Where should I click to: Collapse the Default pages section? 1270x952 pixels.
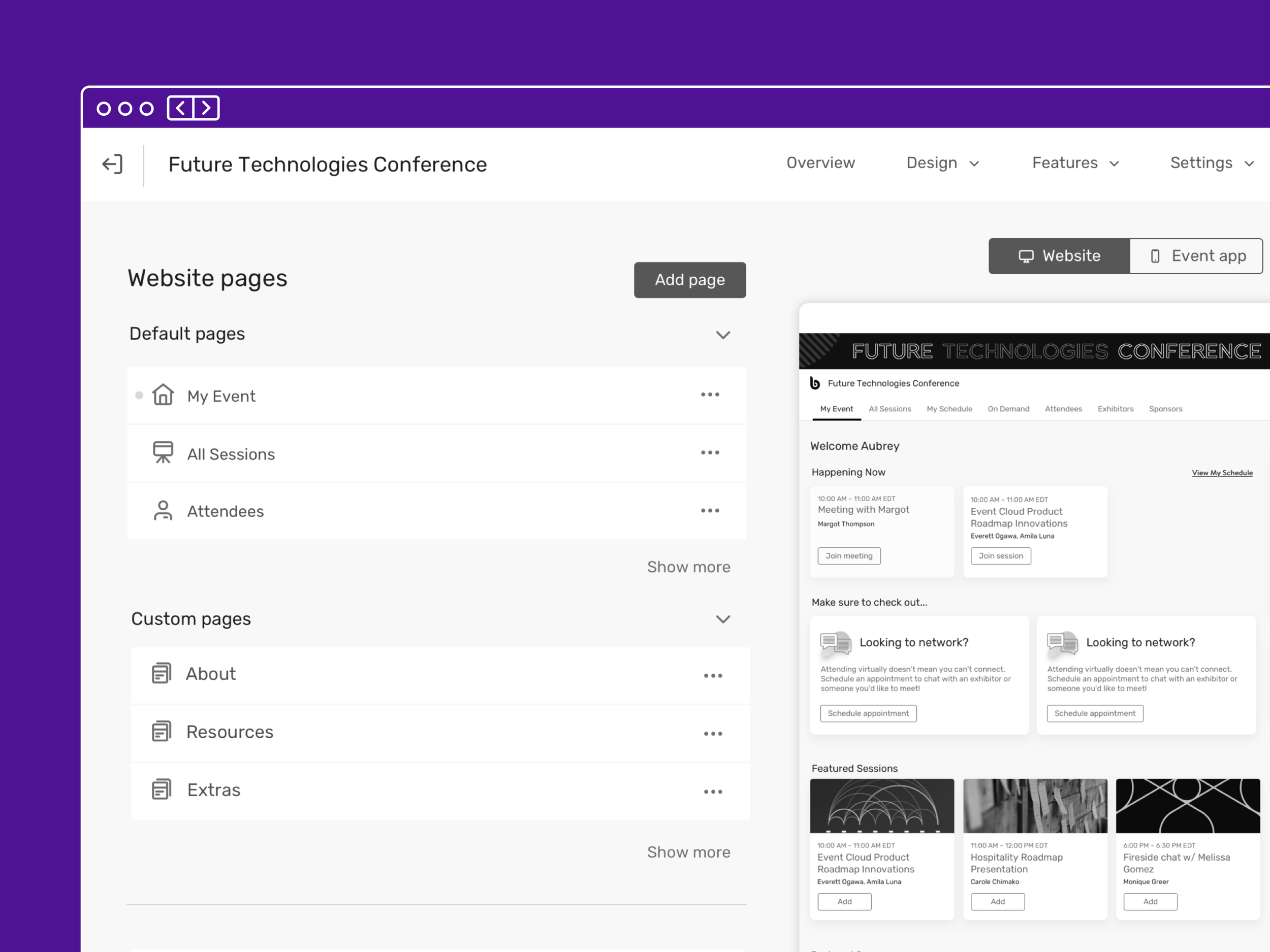(723, 335)
